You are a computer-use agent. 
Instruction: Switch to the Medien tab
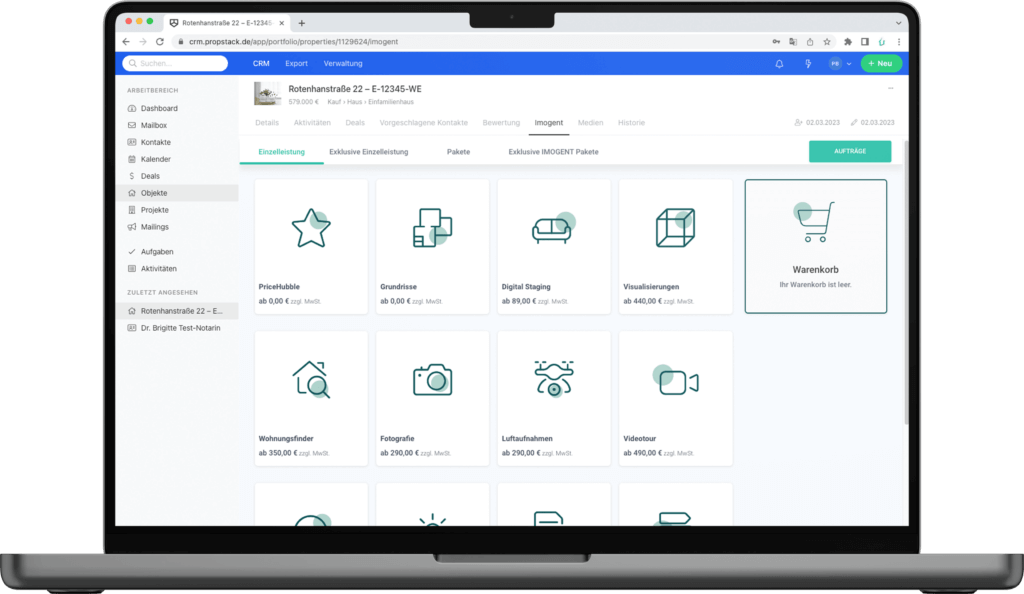(x=590, y=123)
